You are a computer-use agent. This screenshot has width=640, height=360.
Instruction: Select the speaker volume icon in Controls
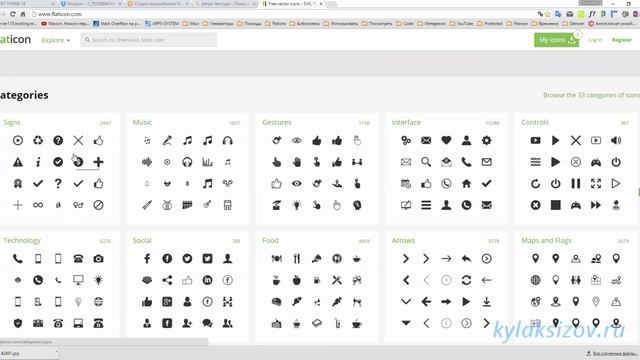click(x=616, y=140)
